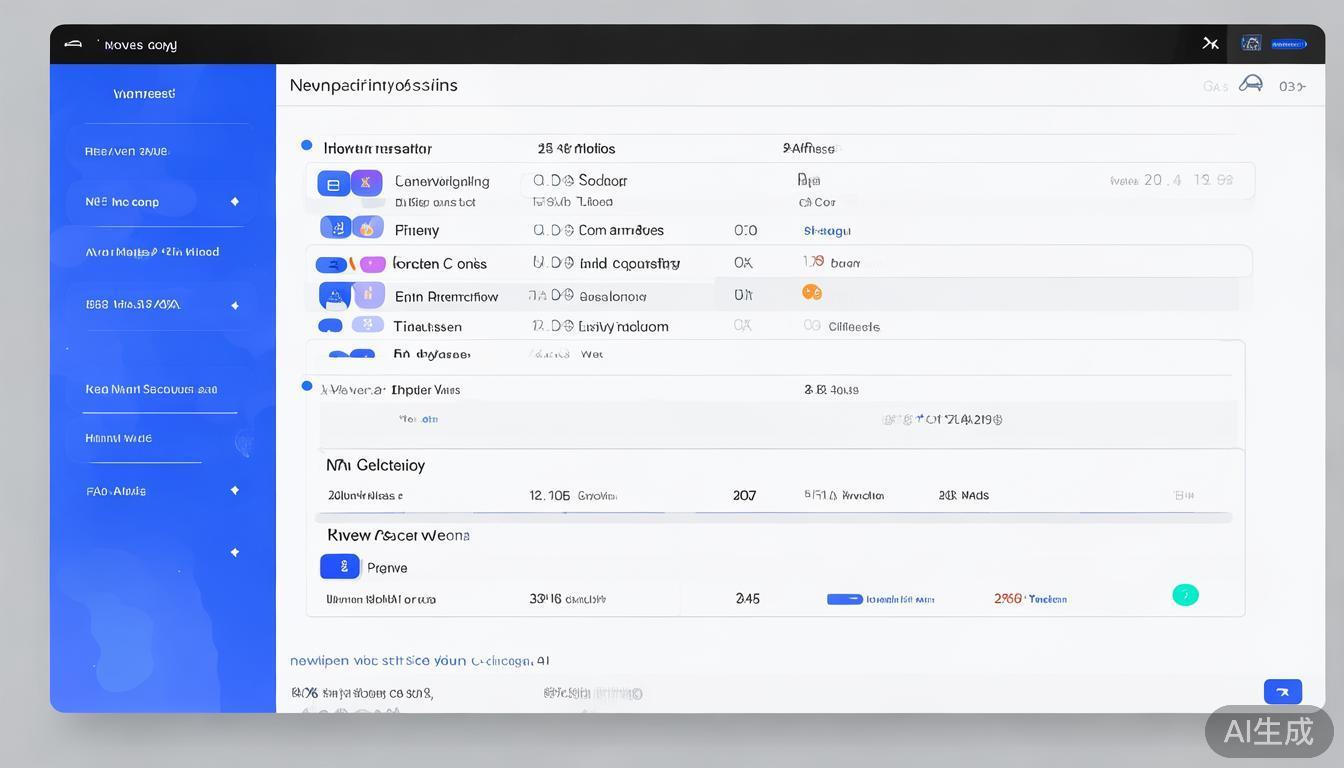This screenshot has width=1344, height=768.
Task: Expand the sidebar item below Avan Mollga
Action: point(235,305)
